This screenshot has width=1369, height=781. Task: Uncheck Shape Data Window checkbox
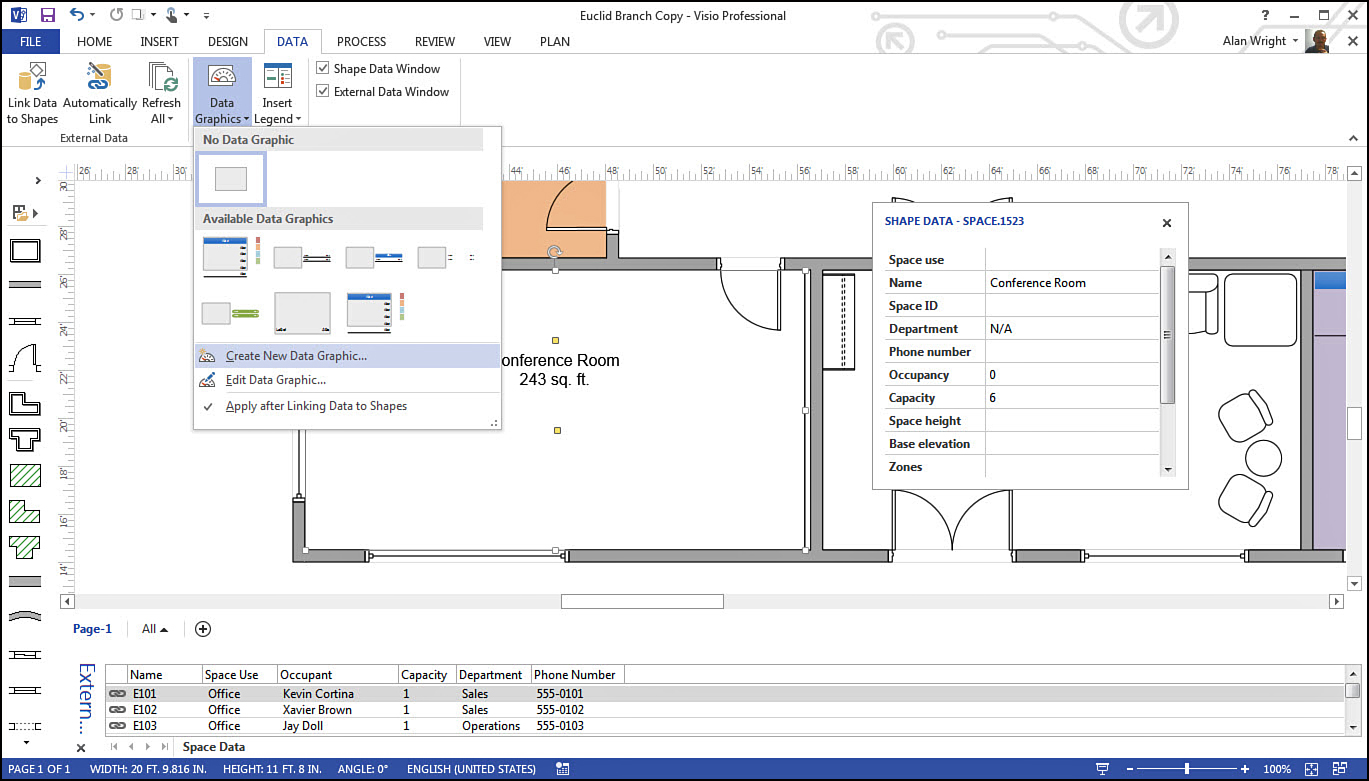(323, 69)
